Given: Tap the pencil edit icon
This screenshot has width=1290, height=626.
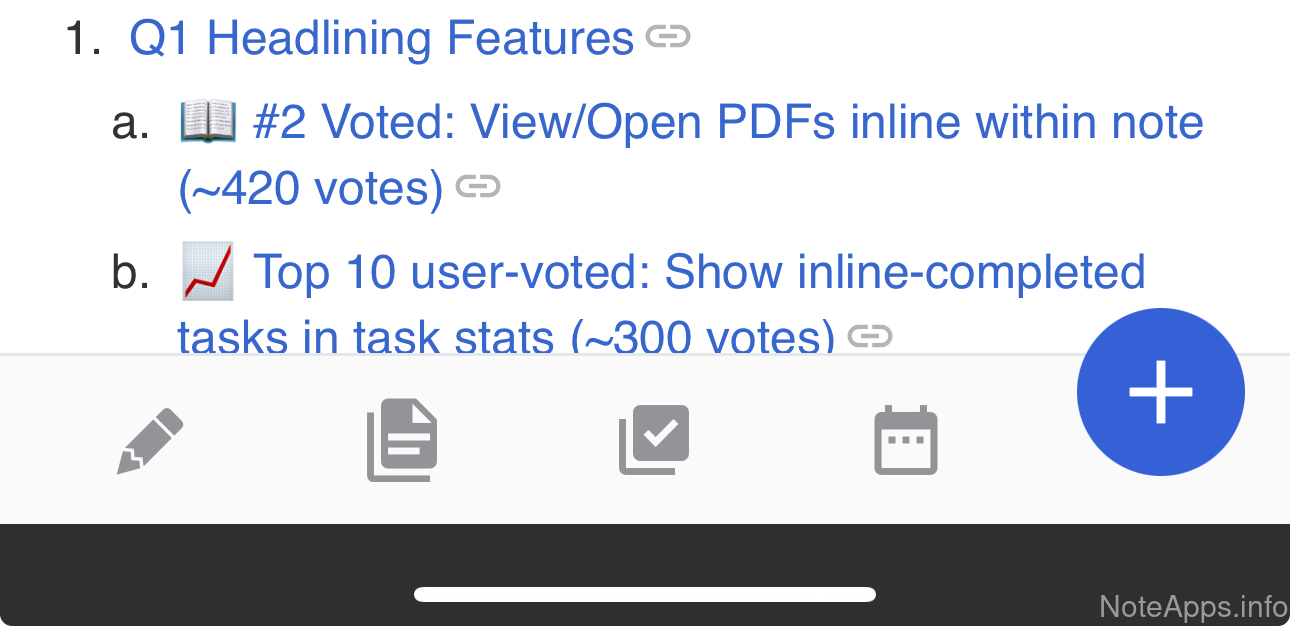Looking at the screenshot, I should (x=151, y=440).
